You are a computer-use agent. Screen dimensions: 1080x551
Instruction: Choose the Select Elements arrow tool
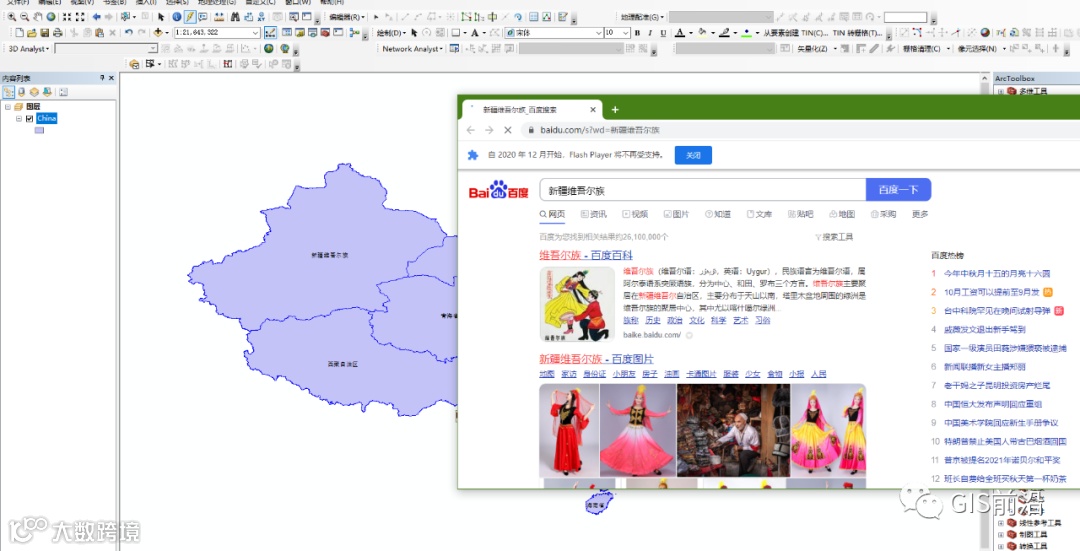pos(161,17)
